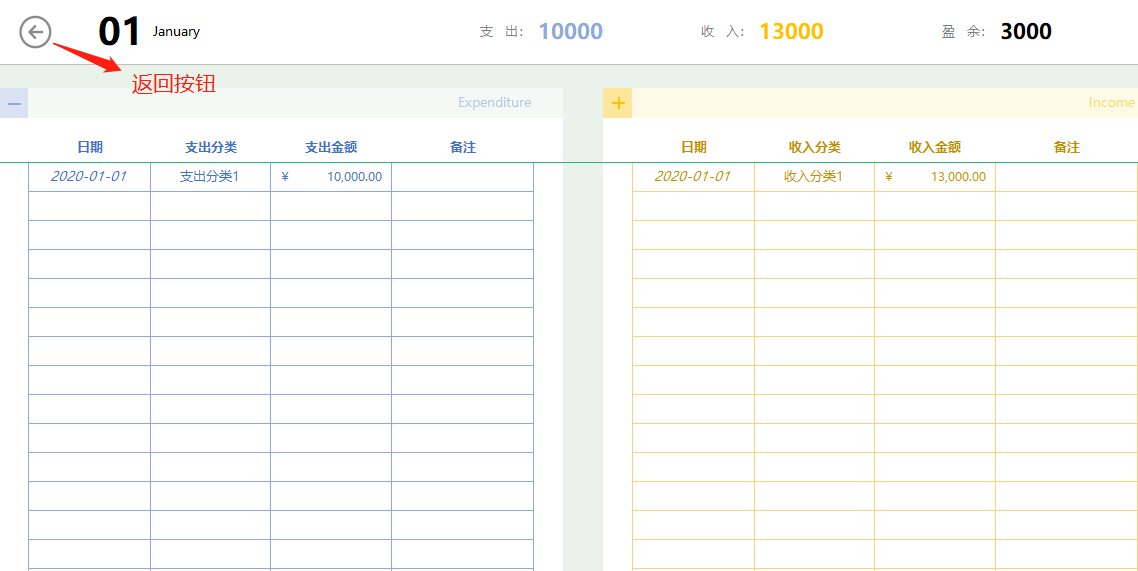The height and width of the screenshot is (571, 1138).
Task: Click the 收 入 label in header
Action: tap(723, 32)
